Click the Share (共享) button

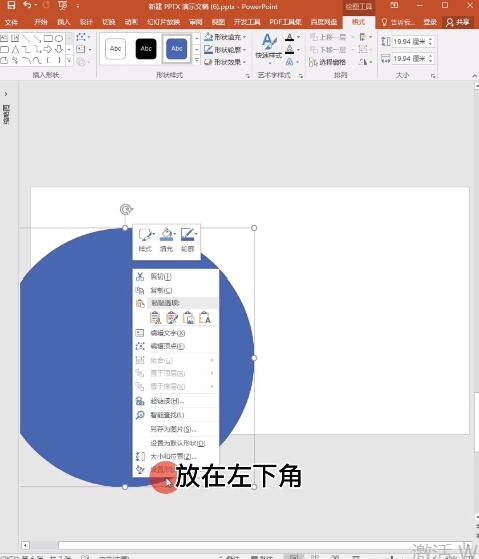tap(458, 22)
